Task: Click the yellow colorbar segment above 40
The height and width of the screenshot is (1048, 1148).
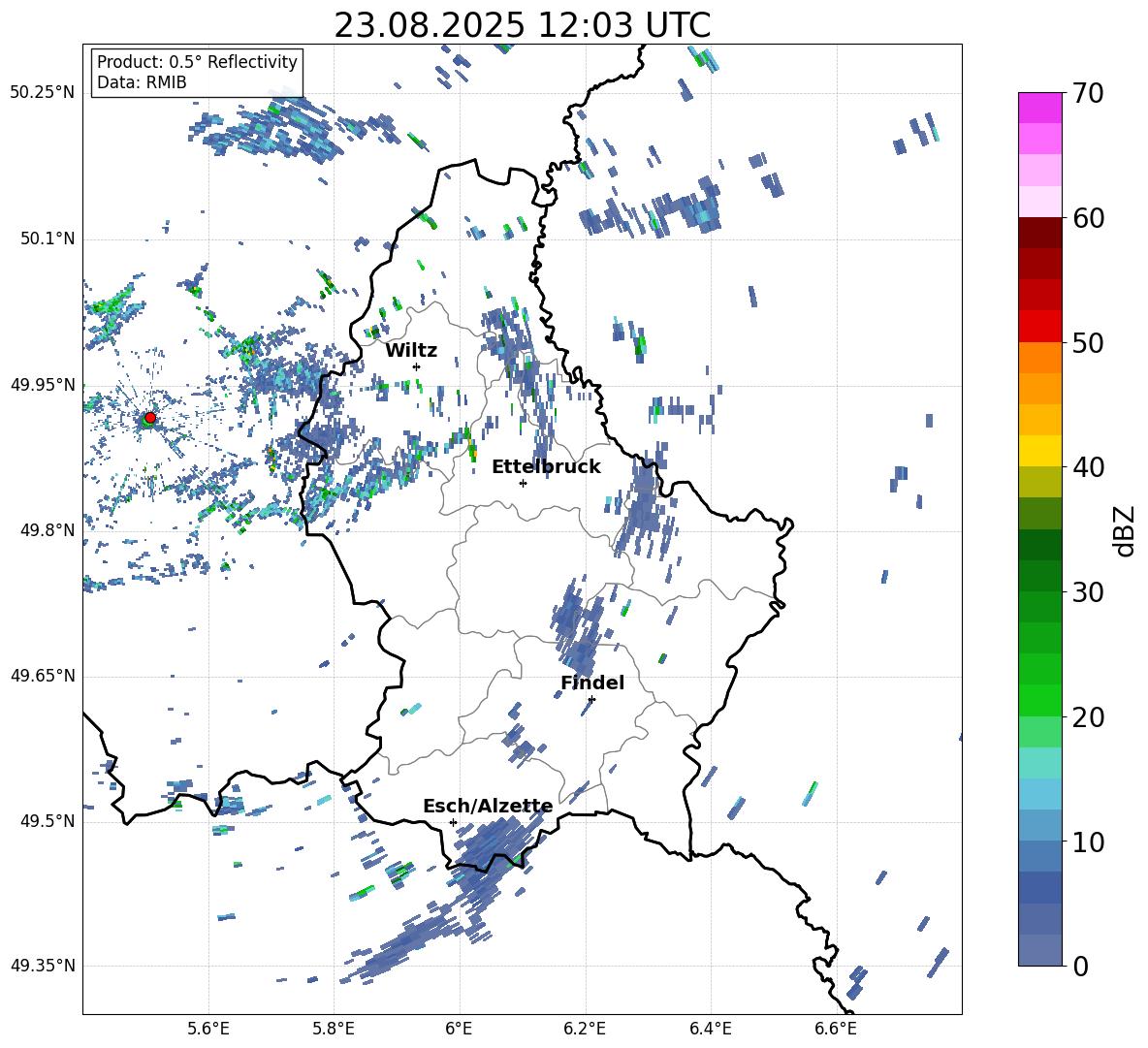Action: (1039, 451)
